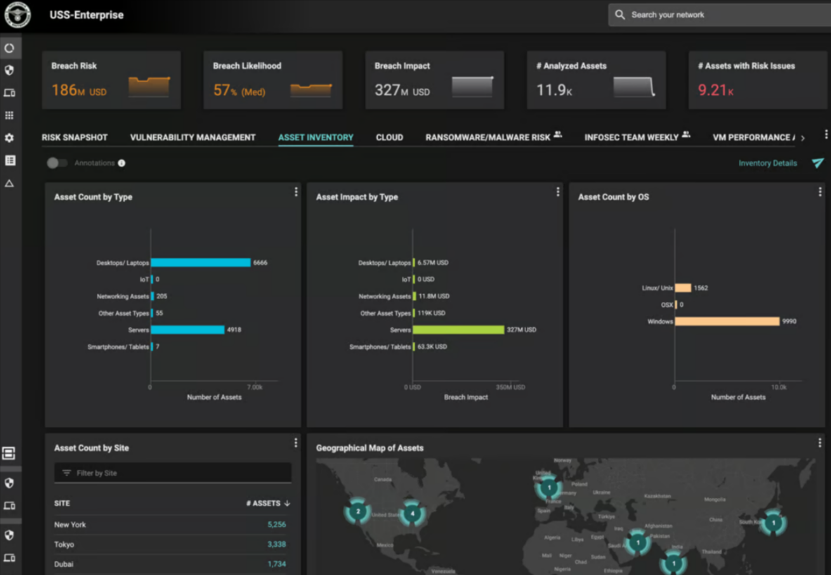Viewport: 831px width, 575px height.
Task: Open the Cloud tab
Action: point(390,137)
